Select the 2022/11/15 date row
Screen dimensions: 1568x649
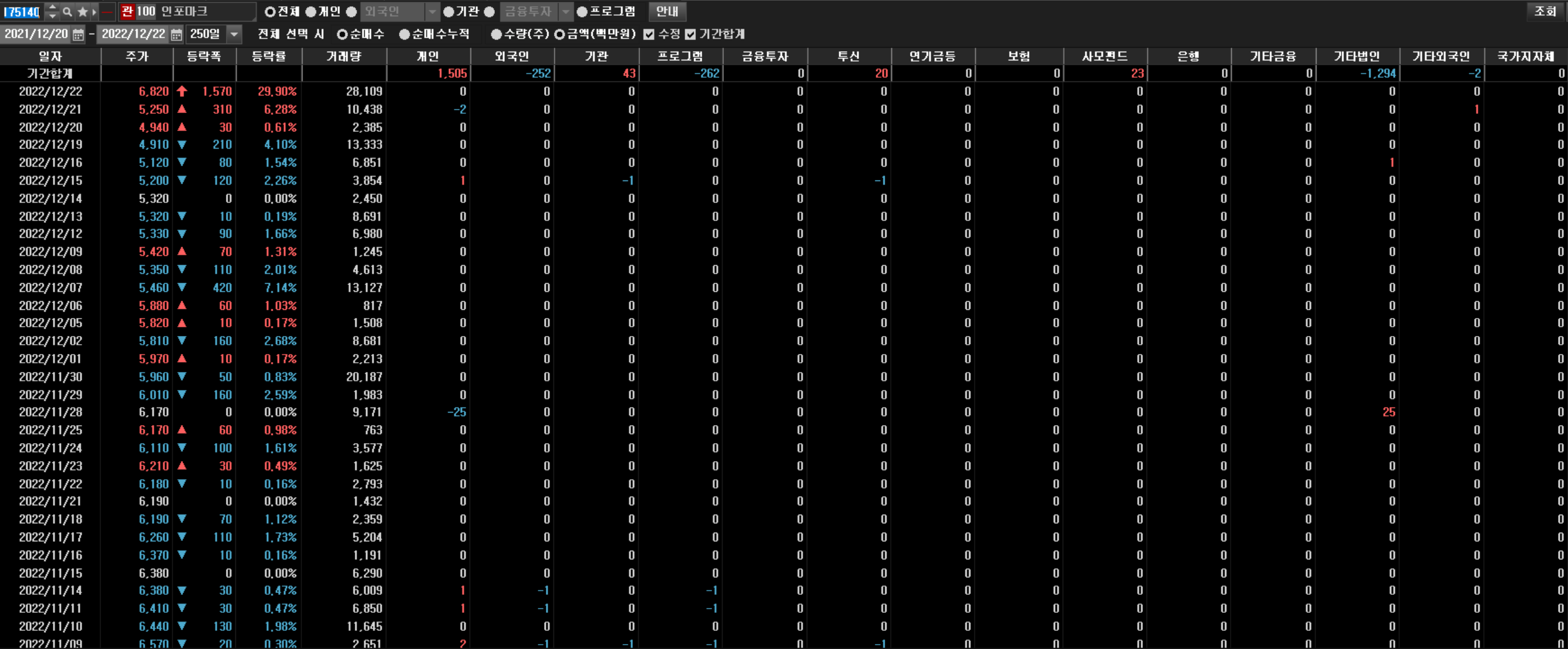[x=50, y=573]
